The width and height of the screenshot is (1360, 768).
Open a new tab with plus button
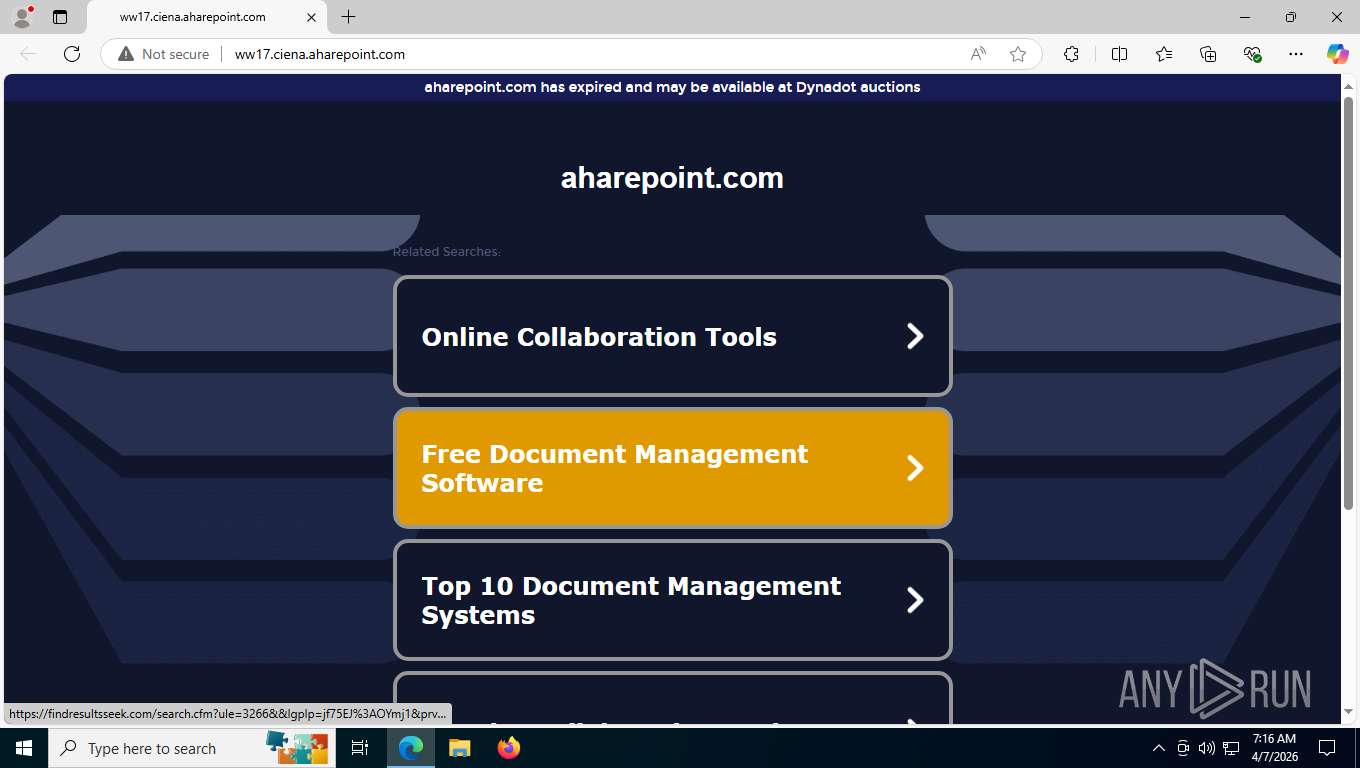click(348, 17)
